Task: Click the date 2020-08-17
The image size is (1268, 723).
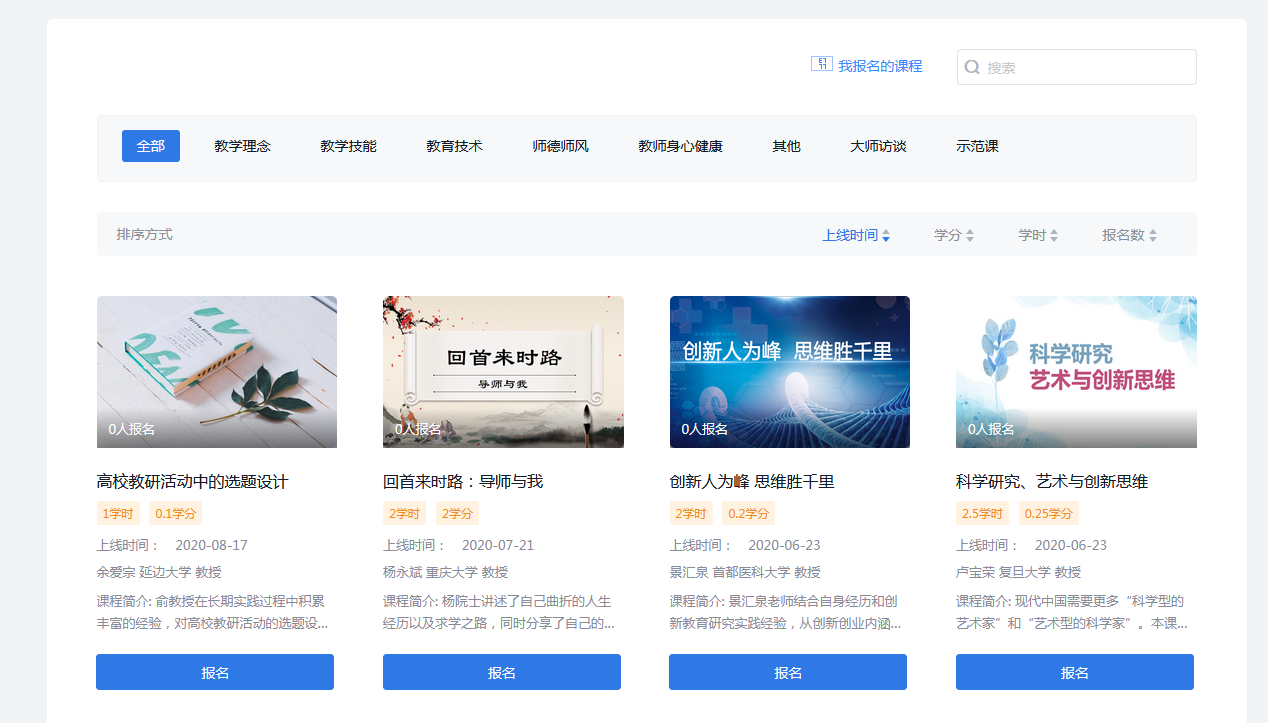Action: point(211,546)
